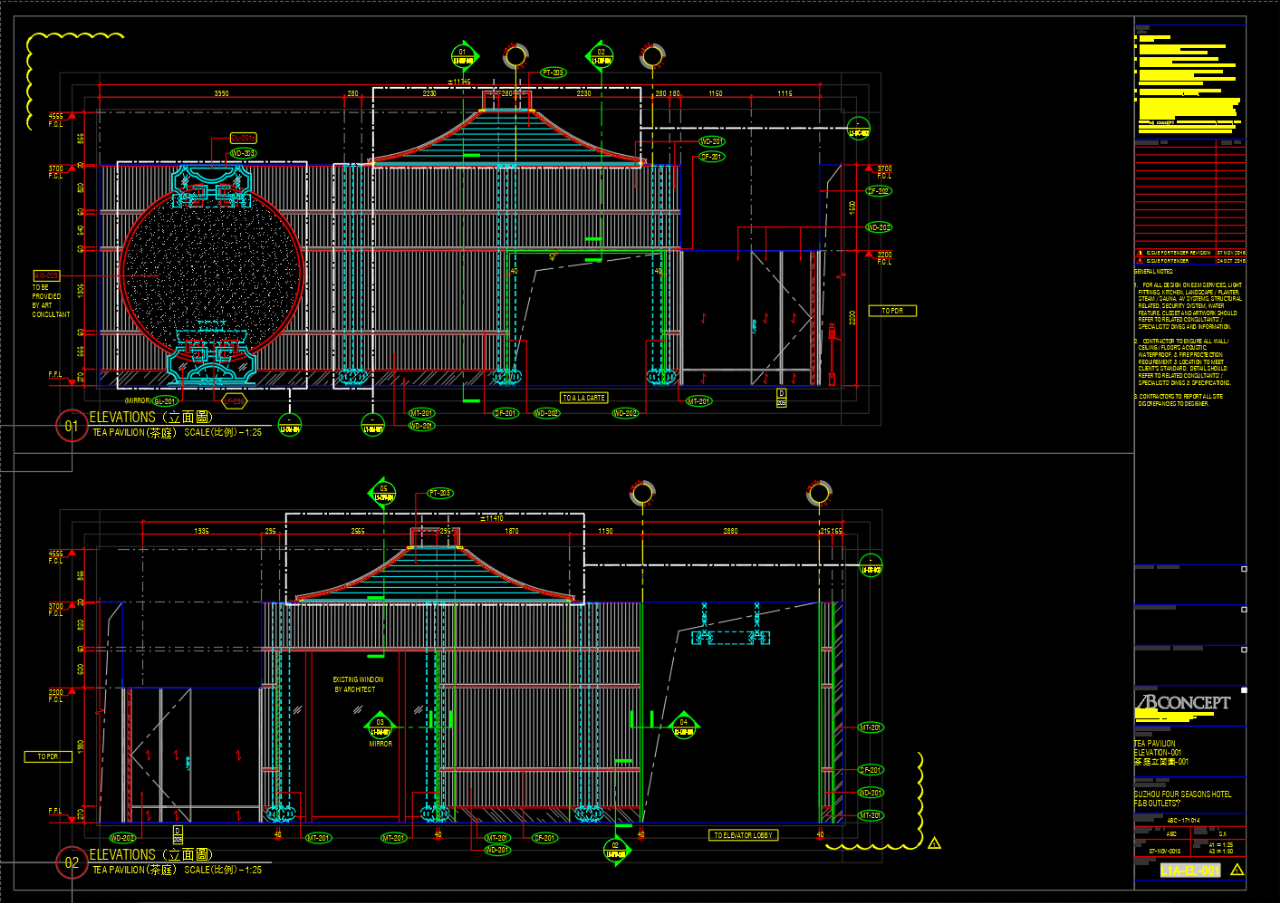Click the EXISTING WINDOW BY ARCHITECT note

tap(357, 684)
